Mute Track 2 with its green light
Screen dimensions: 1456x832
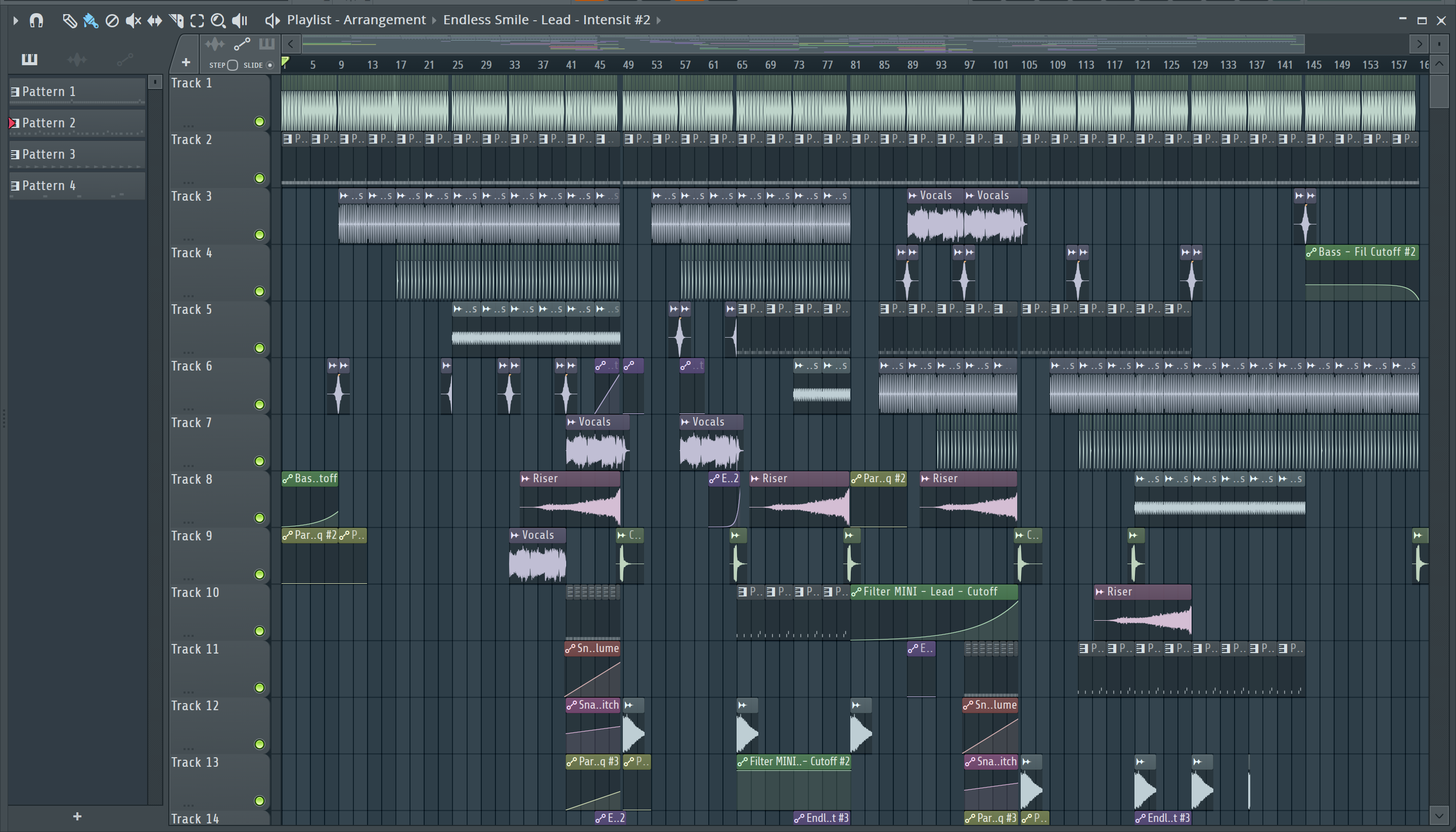click(x=259, y=178)
